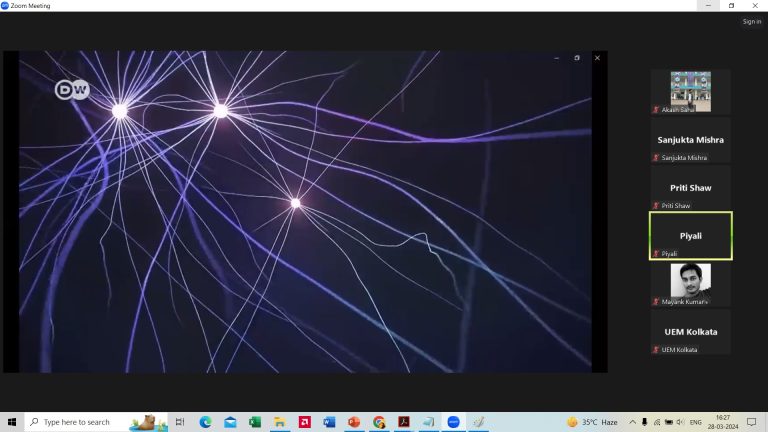Open Adobe Acrobat from taskbar

pyautogui.click(x=404, y=422)
